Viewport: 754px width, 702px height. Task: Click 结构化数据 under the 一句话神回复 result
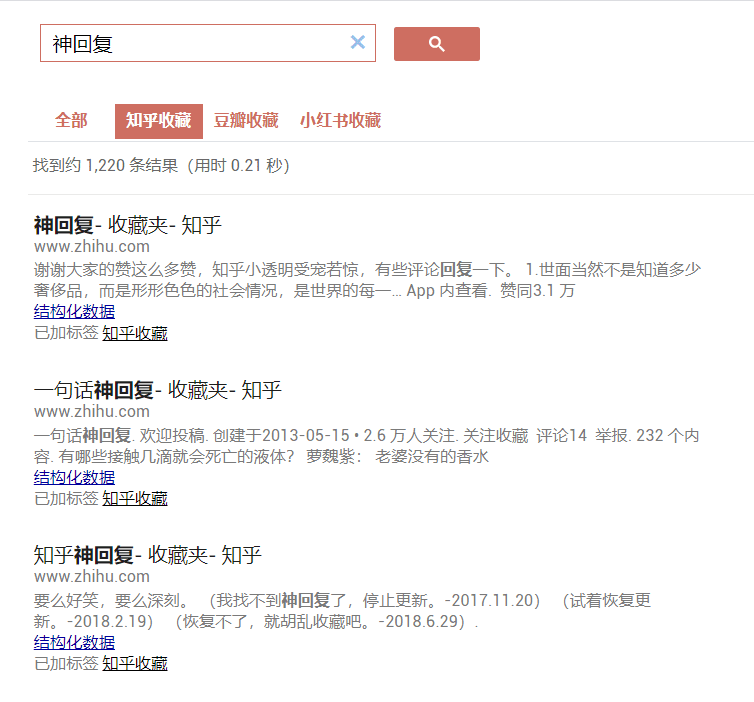pyautogui.click(x=75, y=477)
